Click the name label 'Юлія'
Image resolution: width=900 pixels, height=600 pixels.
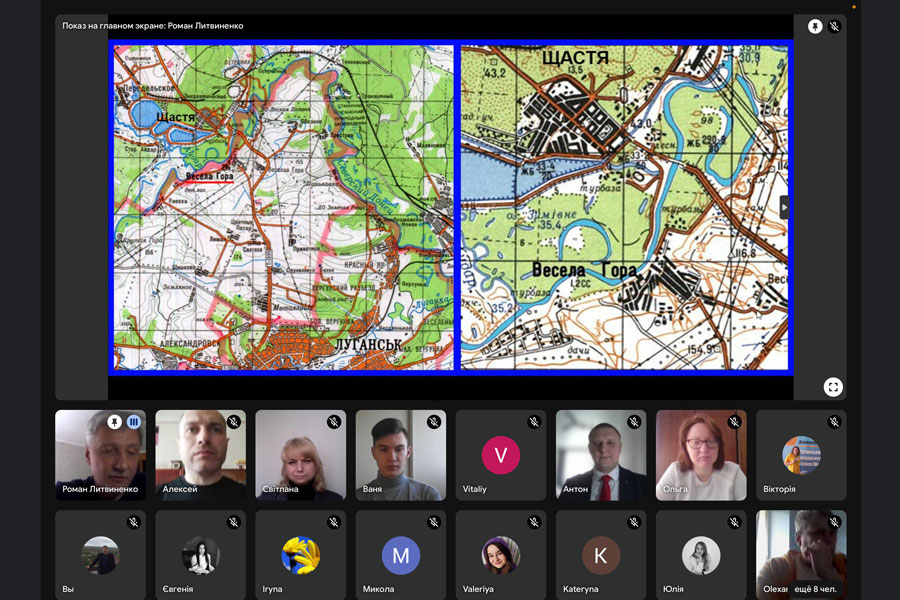pyautogui.click(x=673, y=589)
